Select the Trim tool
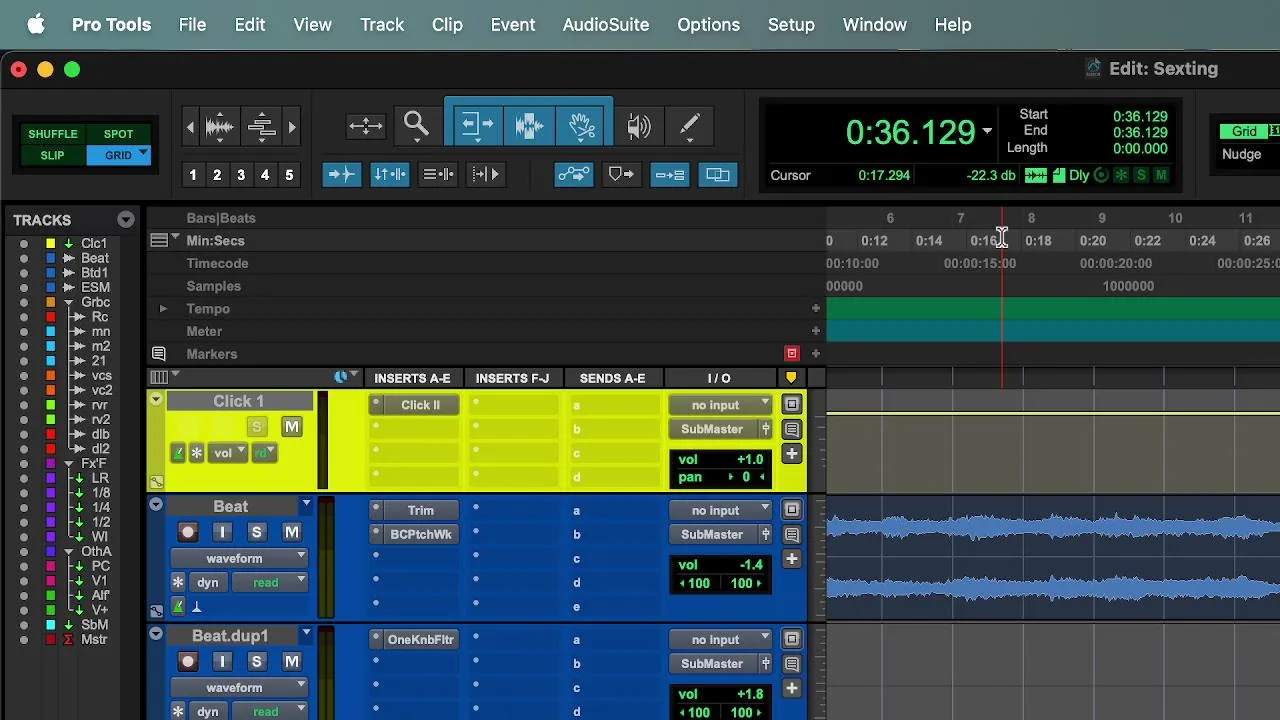The image size is (1280, 720). pos(476,126)
